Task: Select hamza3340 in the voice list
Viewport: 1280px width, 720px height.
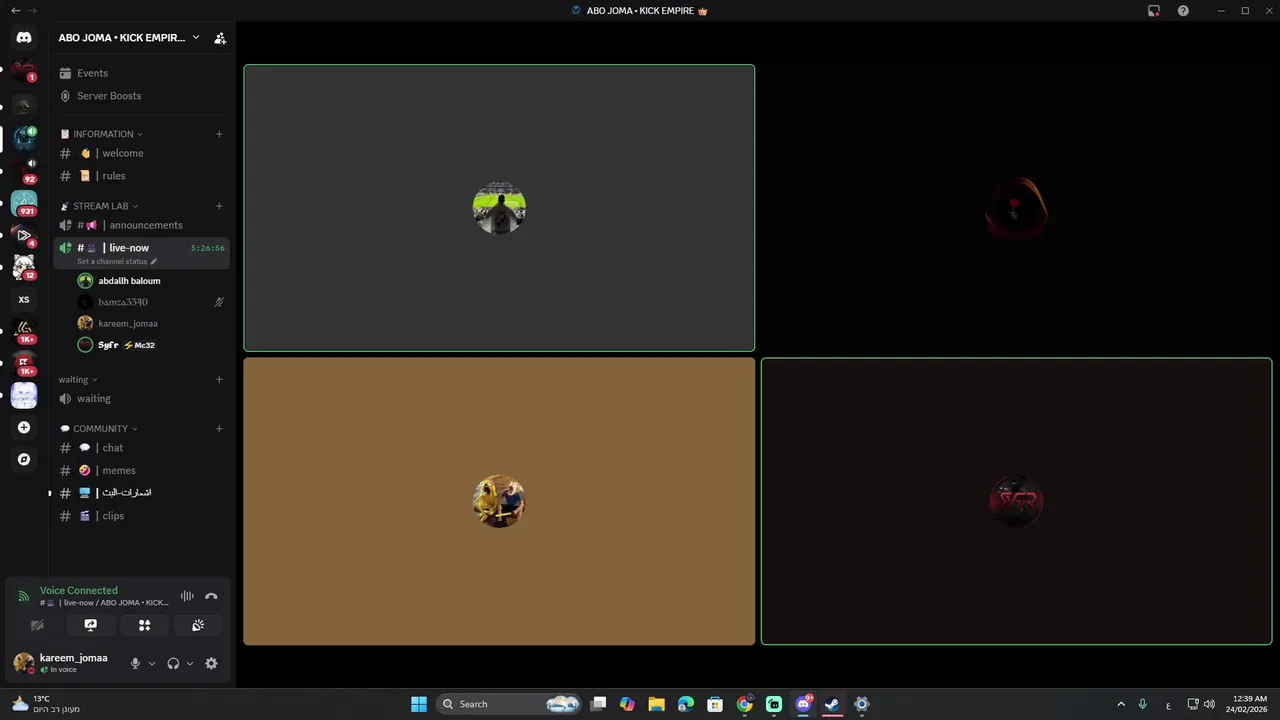Action: pos(150,302)
